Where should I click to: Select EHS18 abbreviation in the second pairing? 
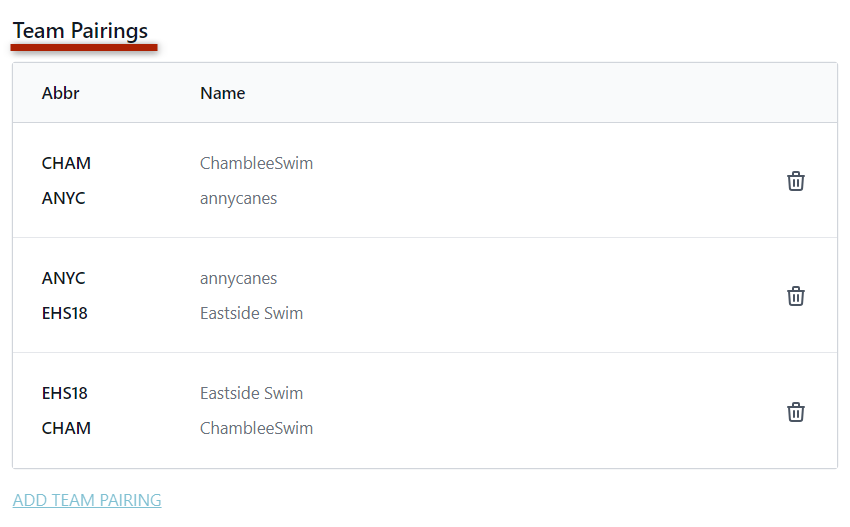[x=64, y=313]
